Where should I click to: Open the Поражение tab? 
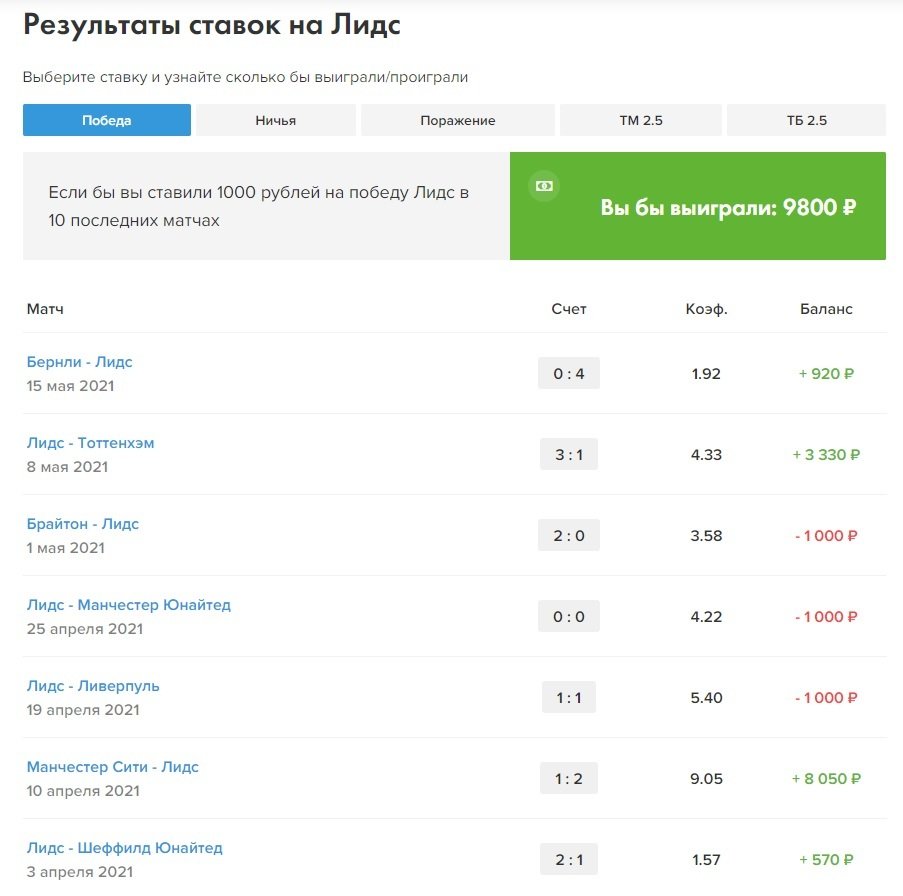click(x=457, y=120)
